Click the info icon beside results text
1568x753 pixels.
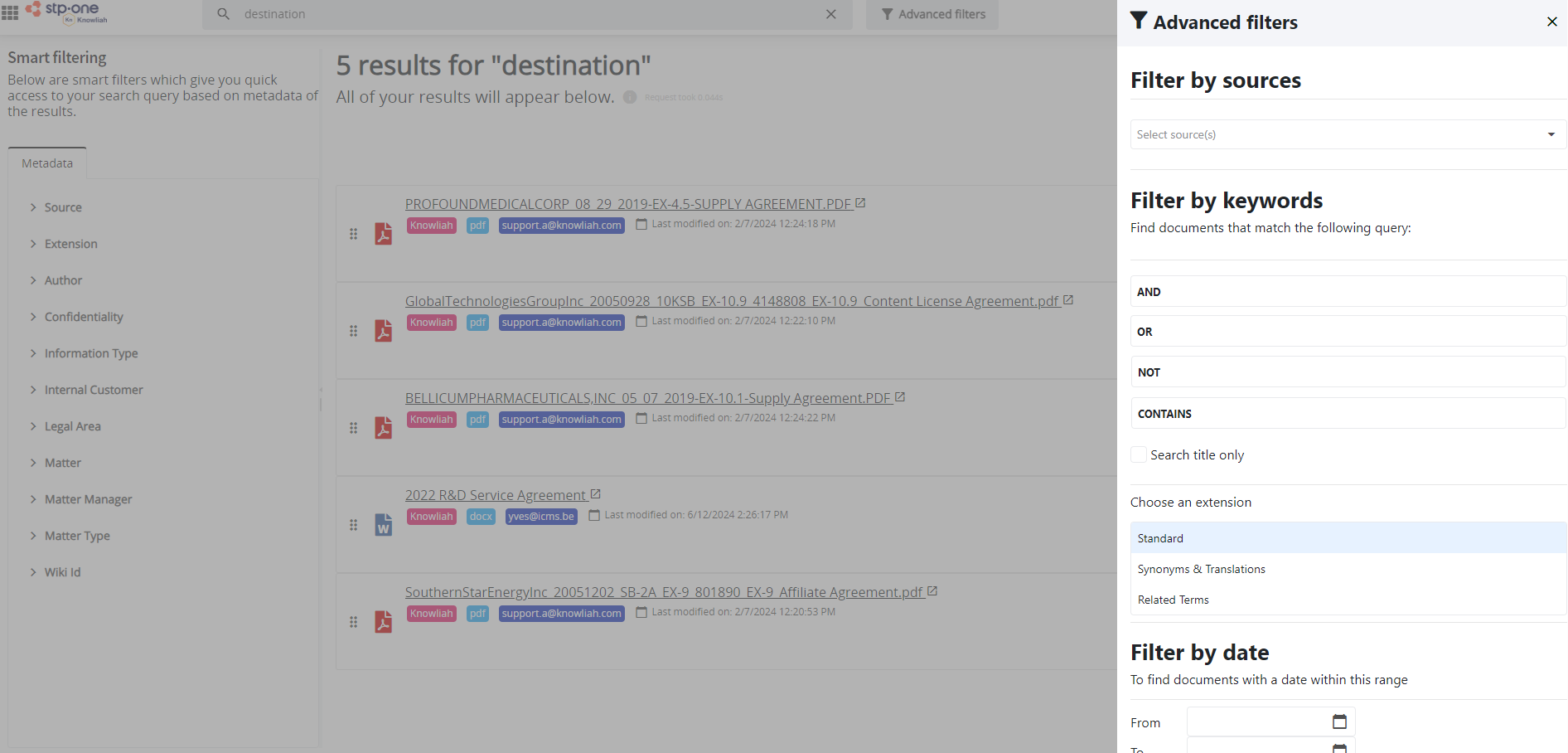pyautogui.click(x=630, y=97)
